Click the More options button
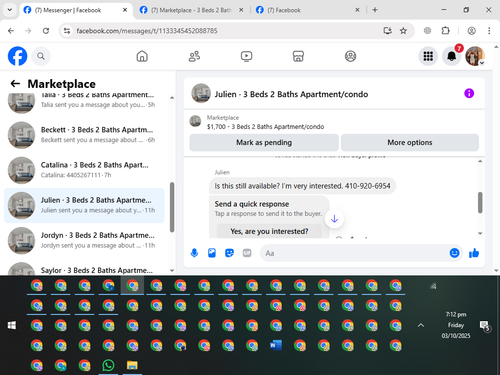500x375 pixels. [410, 142]
